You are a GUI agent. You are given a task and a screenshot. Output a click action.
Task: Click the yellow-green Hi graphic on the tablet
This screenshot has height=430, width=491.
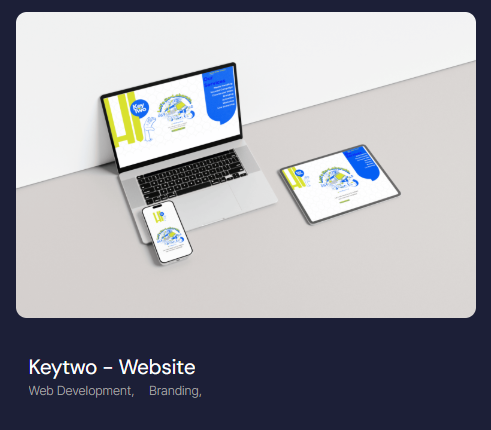[293, 178]
